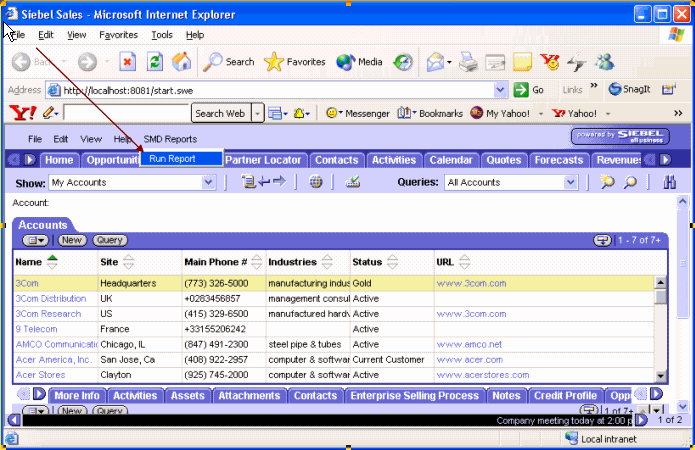
Task: Toggle sort on Status column
Action: click(x=393, y=262)
